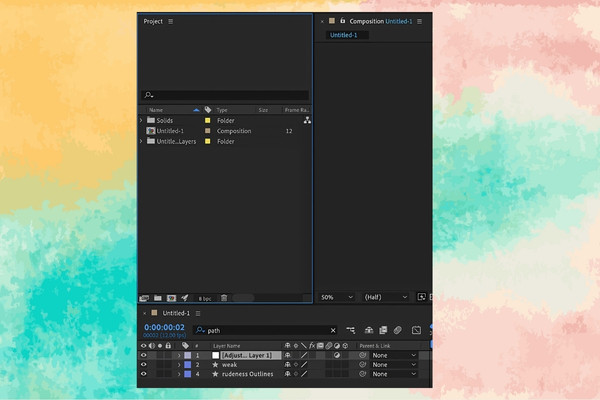This screenshot has width=600, height=400.
Task: Sort project items by Type column
Action: (222, 110)
